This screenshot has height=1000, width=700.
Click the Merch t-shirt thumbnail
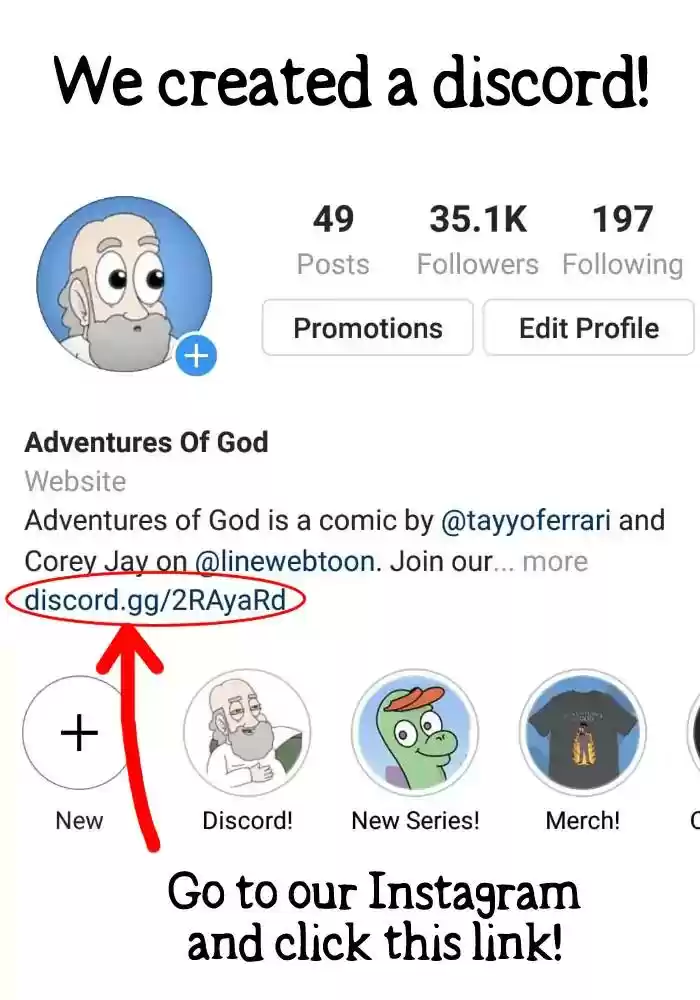pyautogui.click(x=583, y=732)
